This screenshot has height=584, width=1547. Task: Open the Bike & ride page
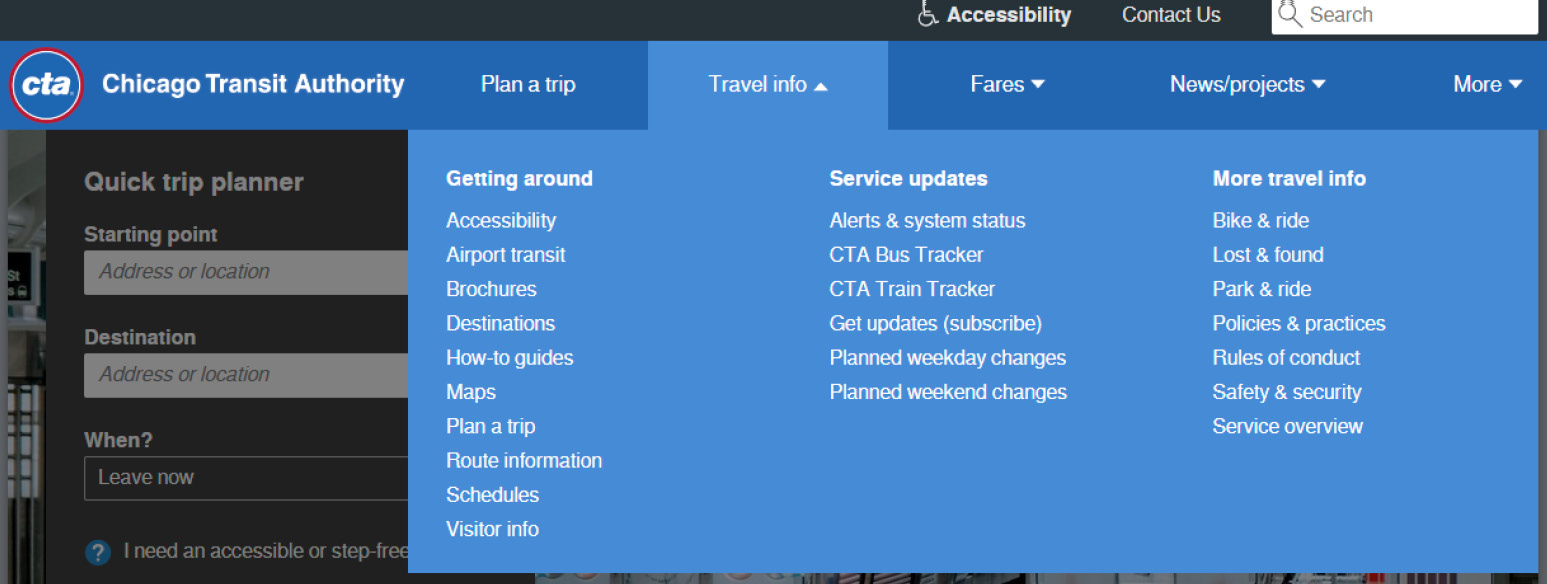point(1260,220)
